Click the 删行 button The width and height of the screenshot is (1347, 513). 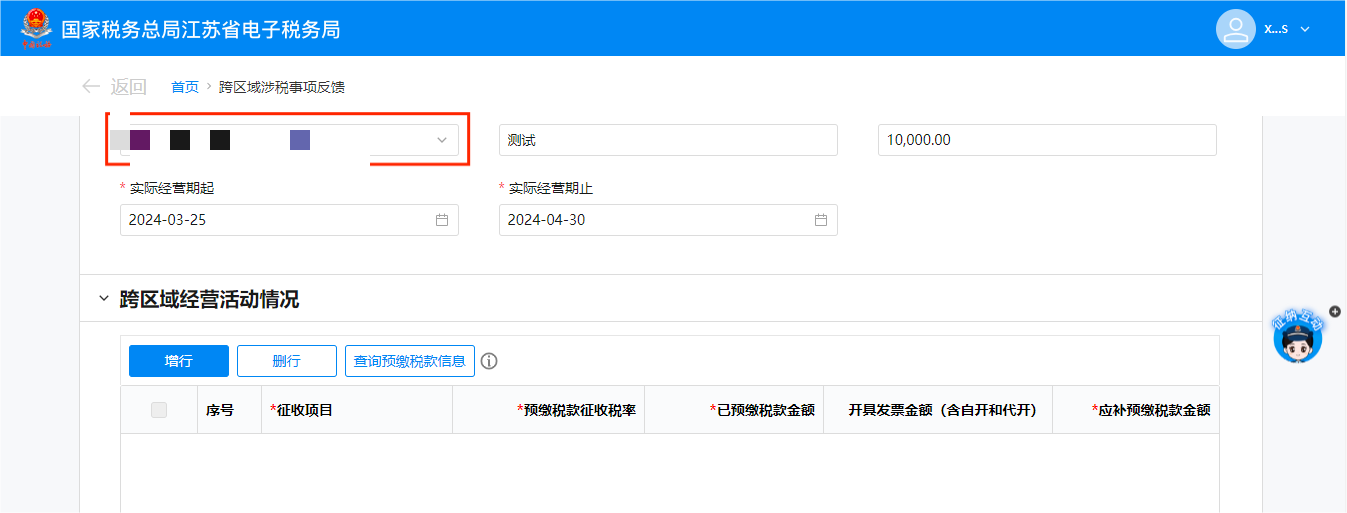pyautogui.click(x=287, y=361)
